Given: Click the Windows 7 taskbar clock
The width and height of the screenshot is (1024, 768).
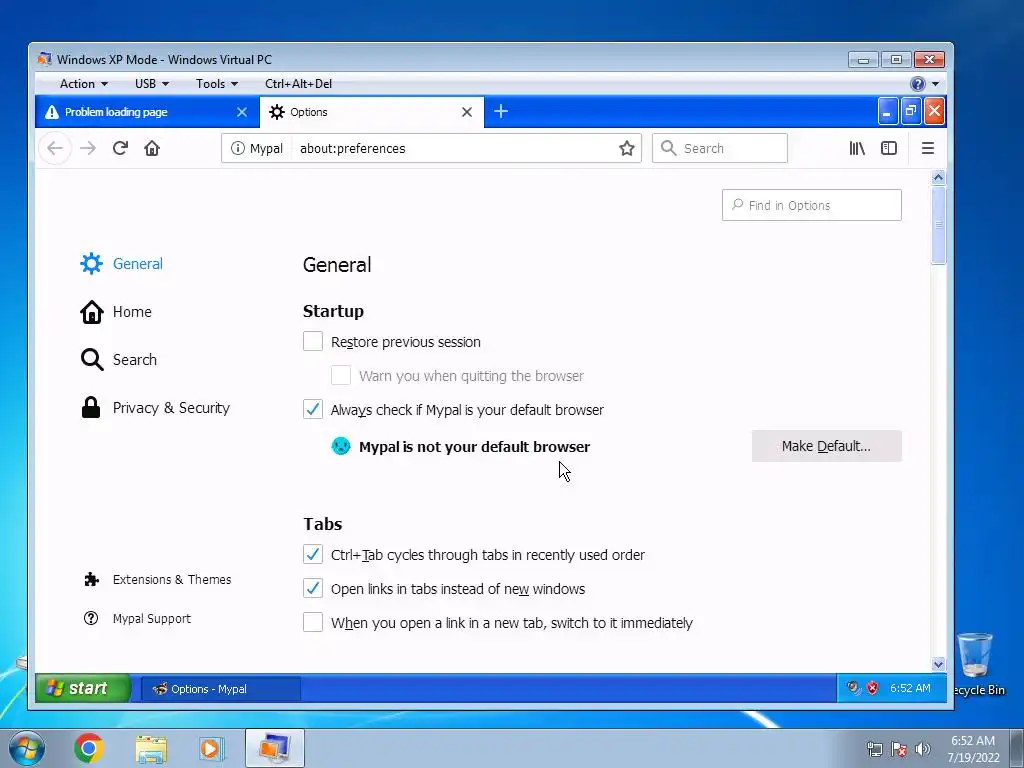Looking at the screenshot, I should (x=973, y=749).
